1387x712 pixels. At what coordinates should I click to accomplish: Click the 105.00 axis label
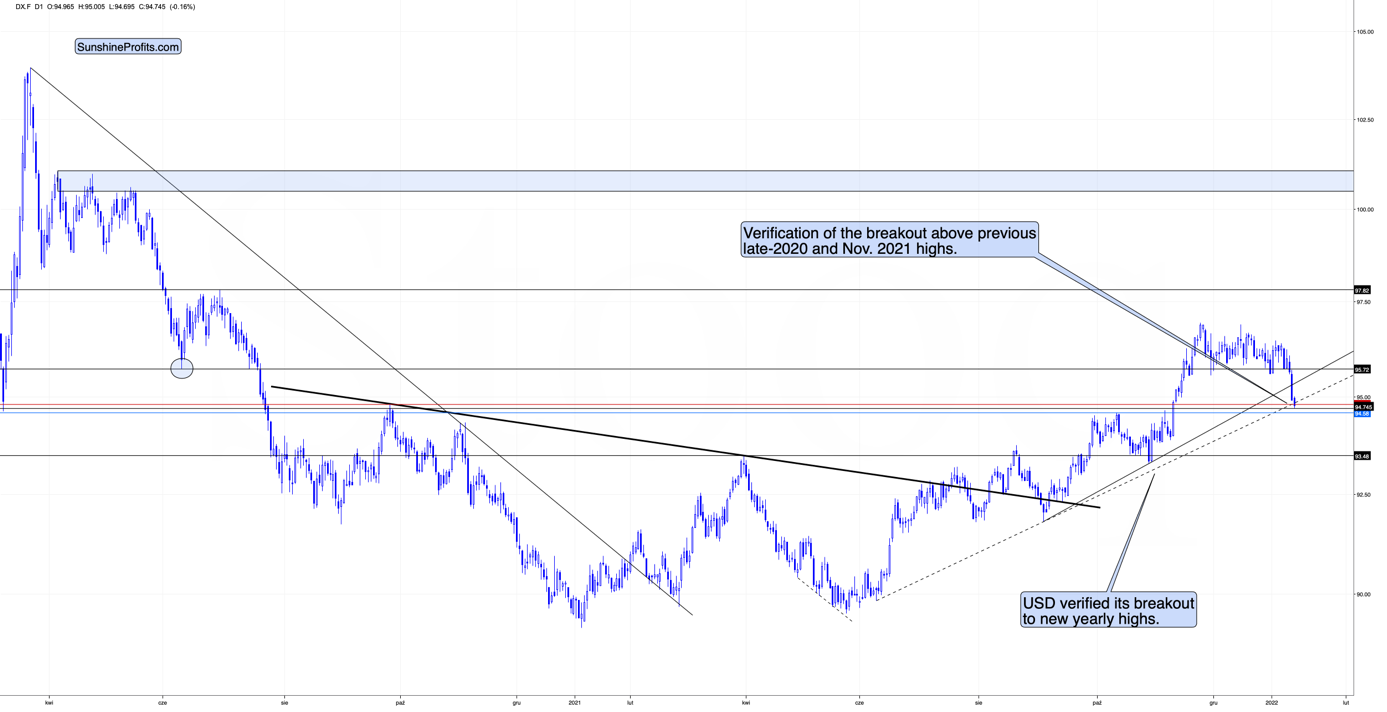click(1364, 32)
